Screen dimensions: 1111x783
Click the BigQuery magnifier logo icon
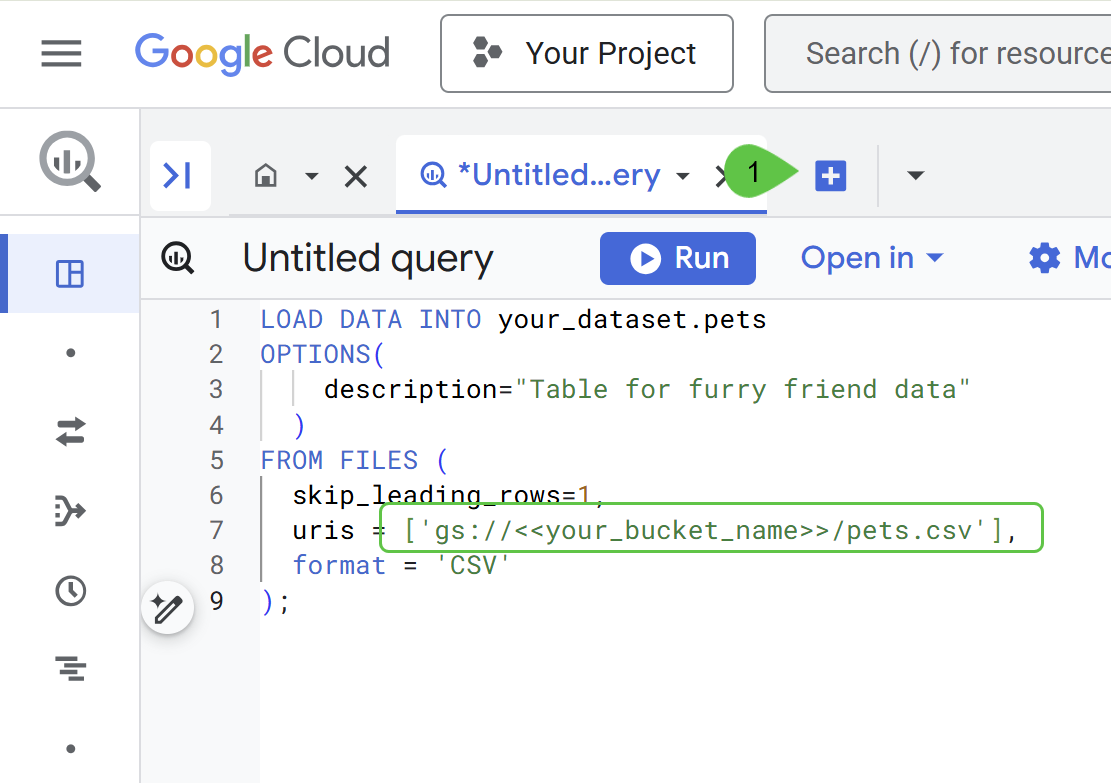click(x=69, y=161)
